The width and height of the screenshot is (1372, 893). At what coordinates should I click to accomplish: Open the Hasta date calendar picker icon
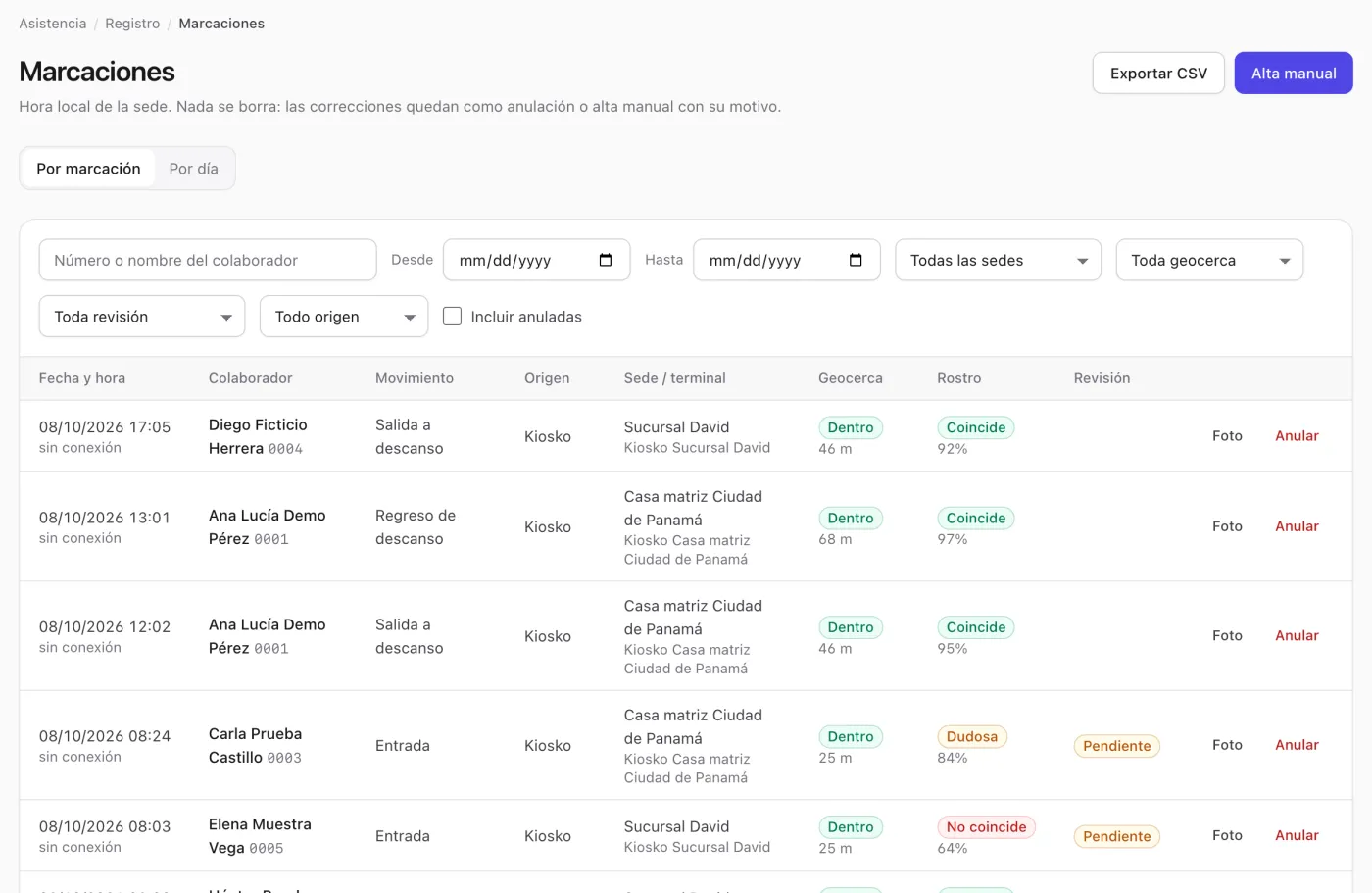pos(856,260)
